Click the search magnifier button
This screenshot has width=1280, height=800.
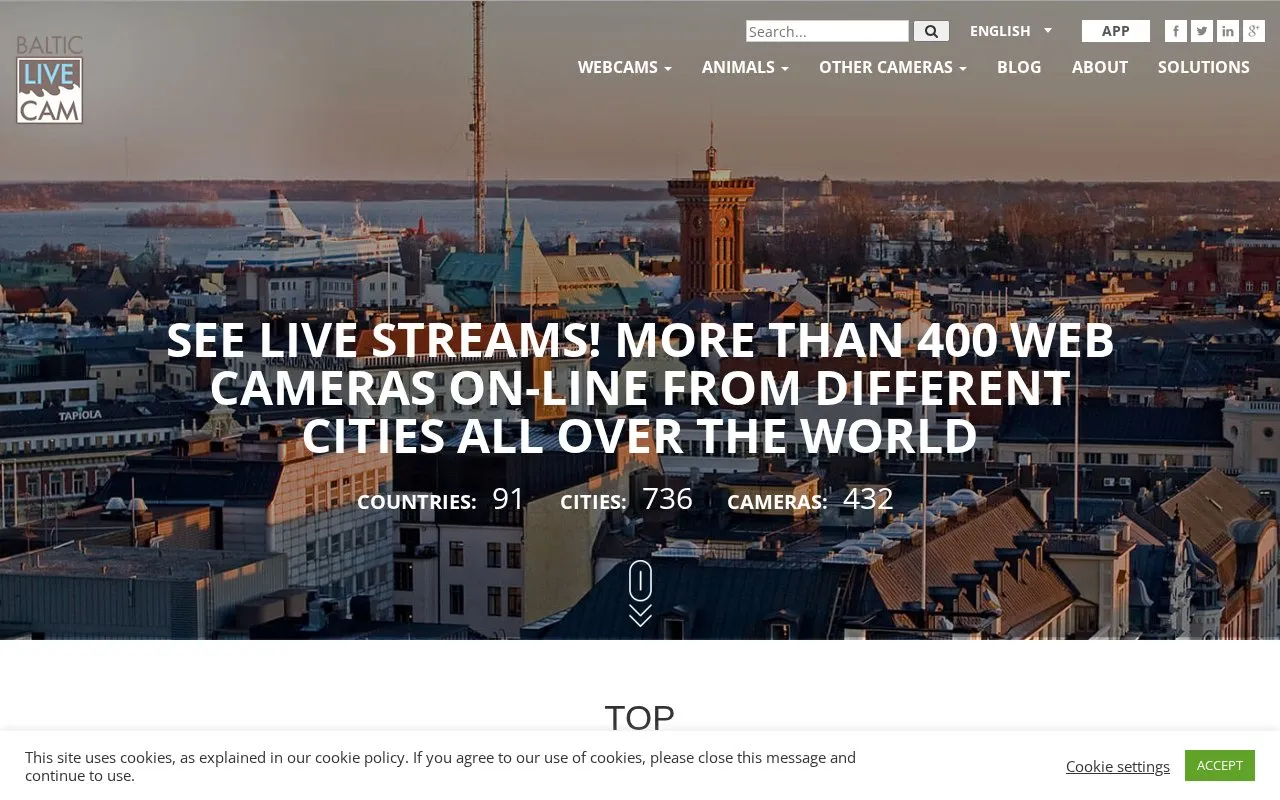931,31
